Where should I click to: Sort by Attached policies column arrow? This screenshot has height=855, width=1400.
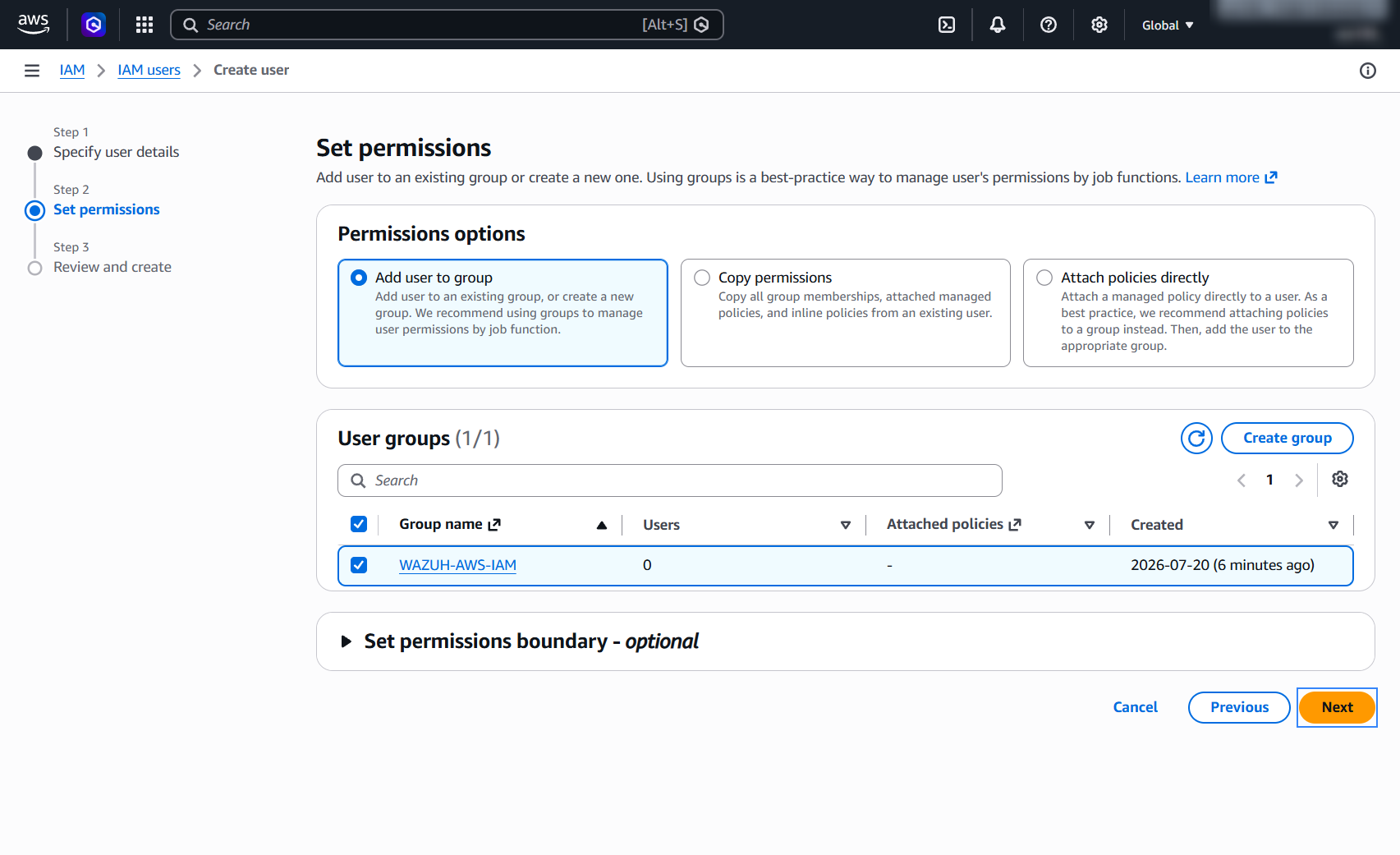[x=1090, y=525]
